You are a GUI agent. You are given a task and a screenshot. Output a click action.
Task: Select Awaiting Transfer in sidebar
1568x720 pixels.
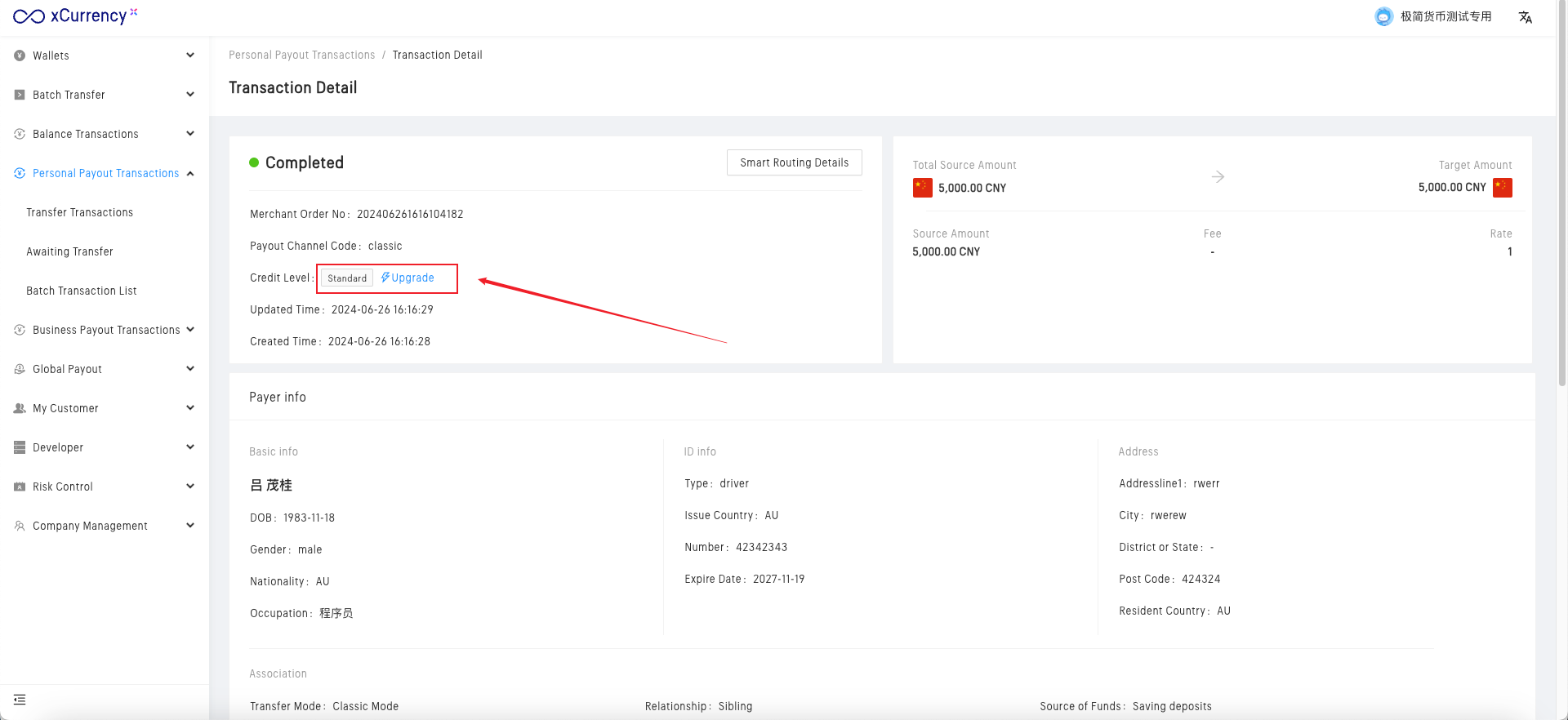69,251
